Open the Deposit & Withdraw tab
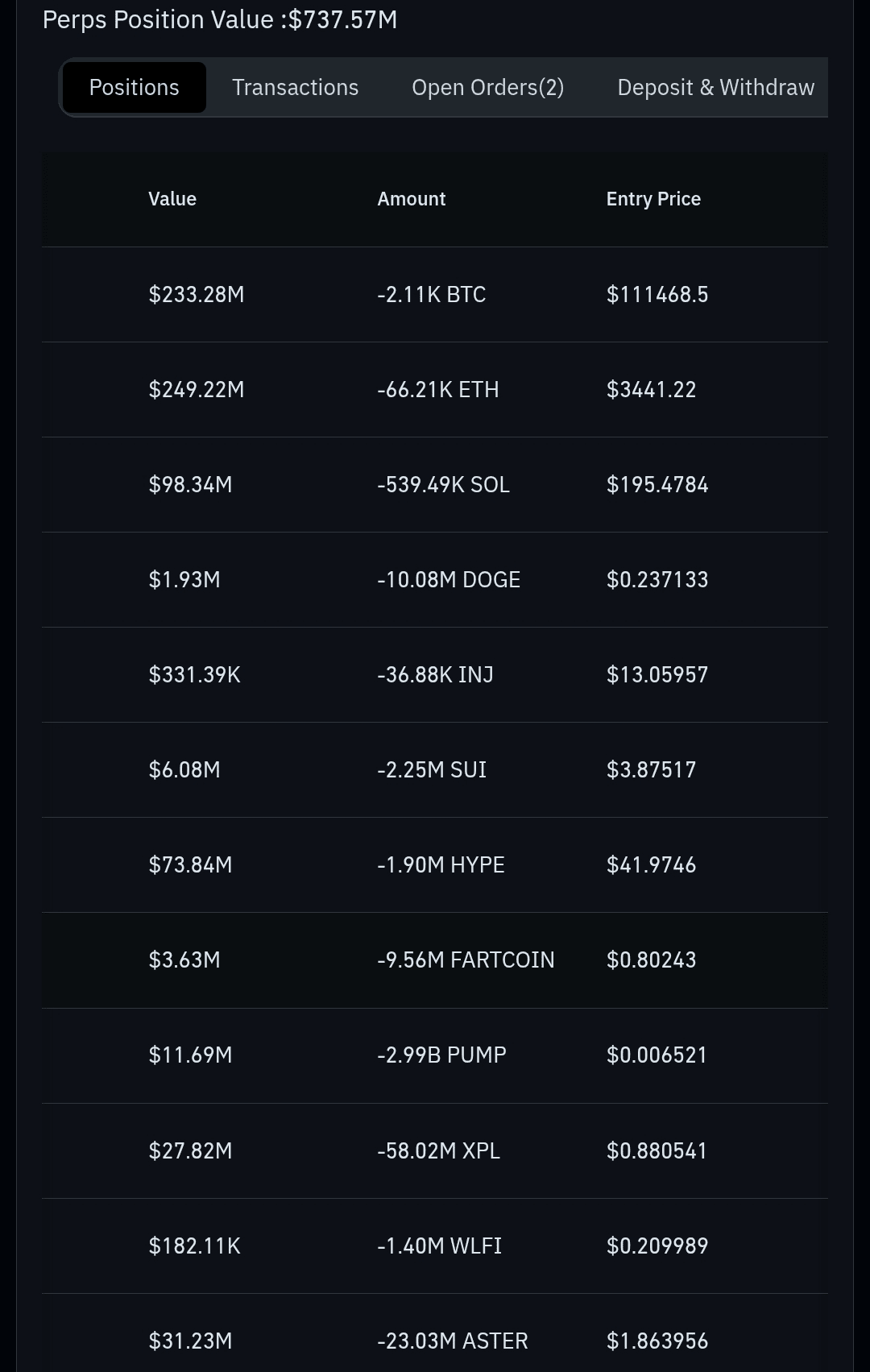Image resolution: width=870 pixels, height=1372 pixels. (x=715, y=87)
